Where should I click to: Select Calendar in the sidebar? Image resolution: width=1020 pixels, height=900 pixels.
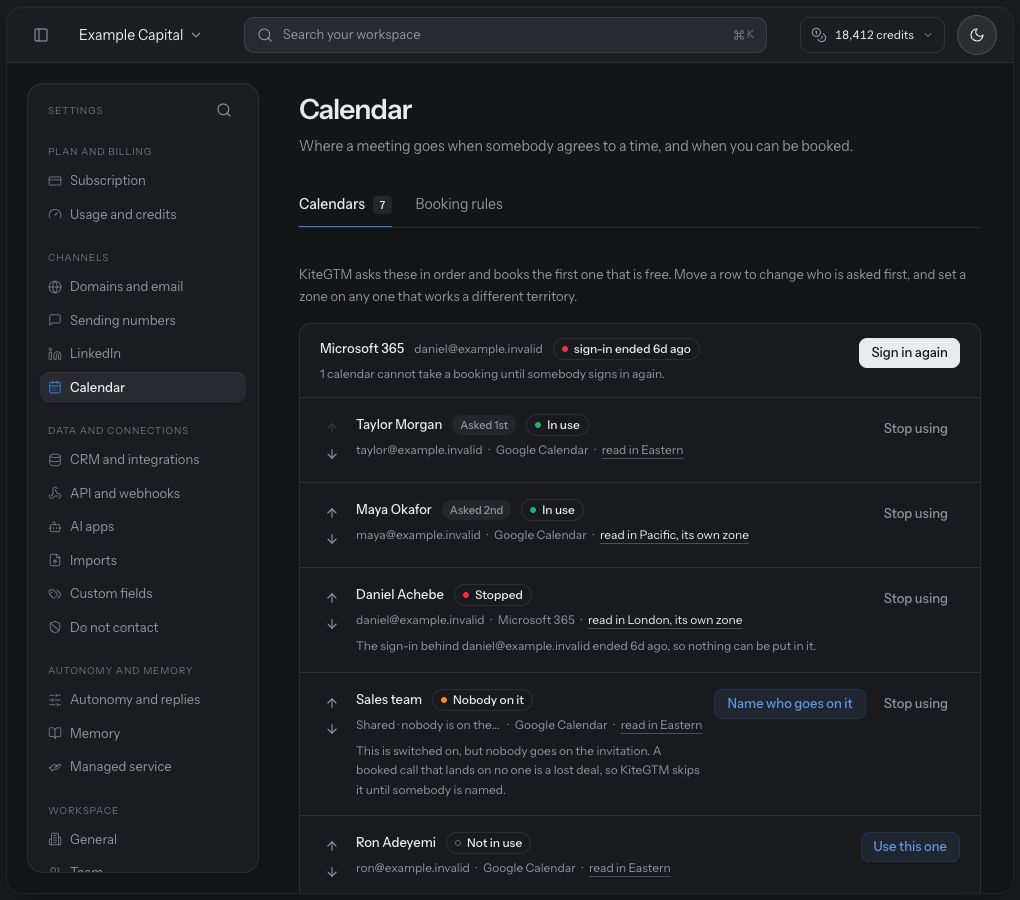pyautogui.click(x=142, y=387)
